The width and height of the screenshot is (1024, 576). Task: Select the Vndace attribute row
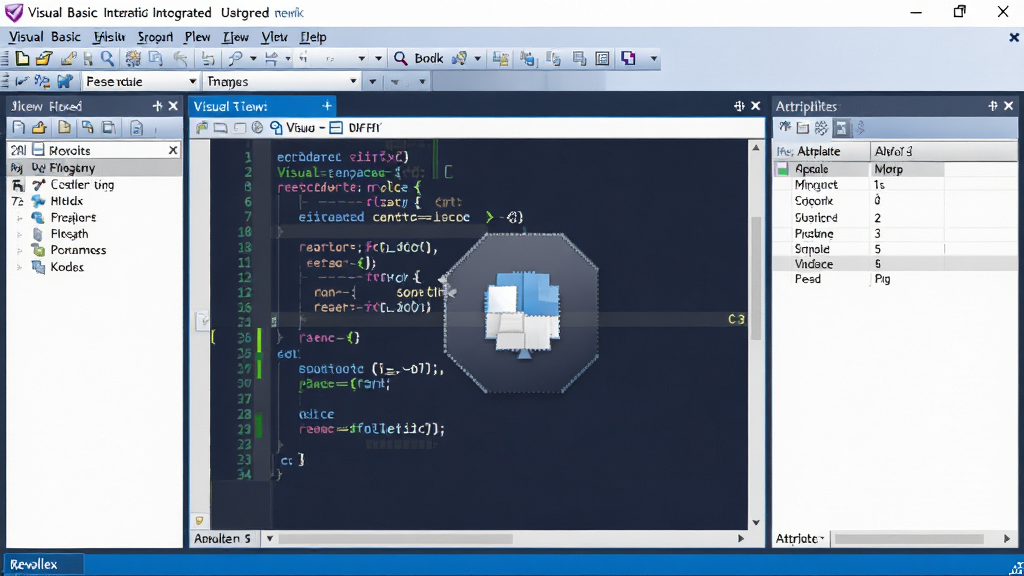tap(895, 264)
